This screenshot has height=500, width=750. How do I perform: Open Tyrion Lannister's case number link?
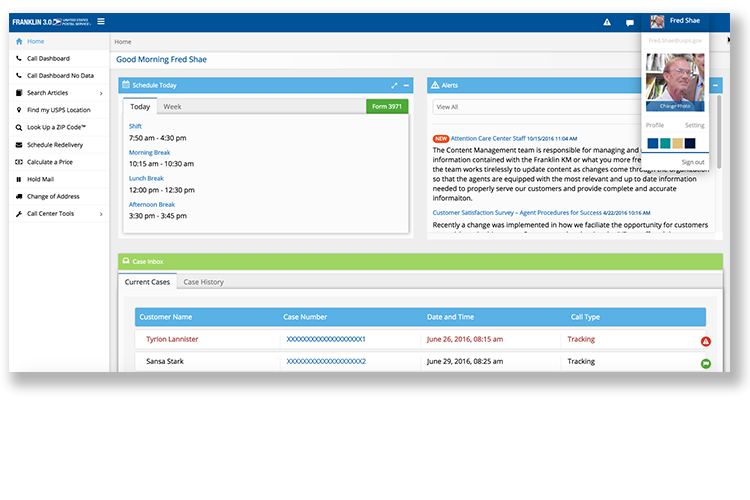click(x=326, y=339)
